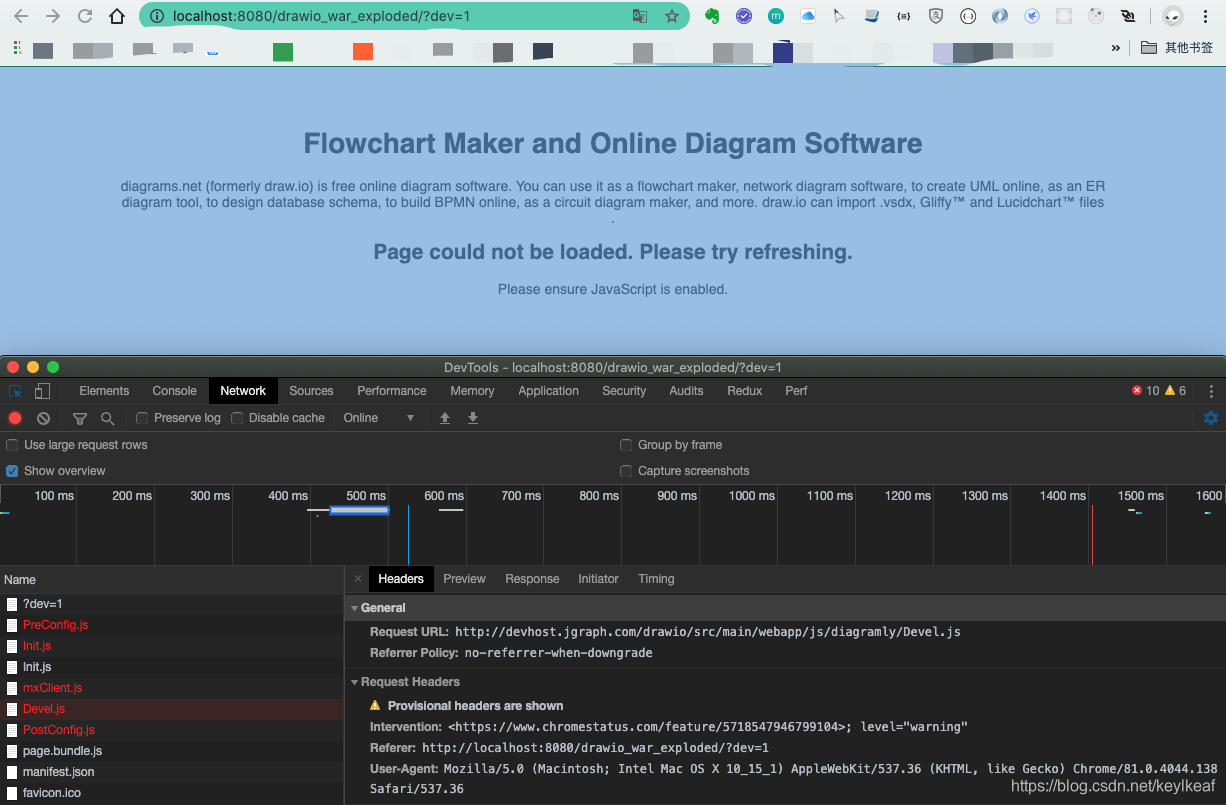This screenshot has height=805, width=1226.
Task: Click the blue DOMContentLoaded marker line
Action: click(x=408, y=535)
